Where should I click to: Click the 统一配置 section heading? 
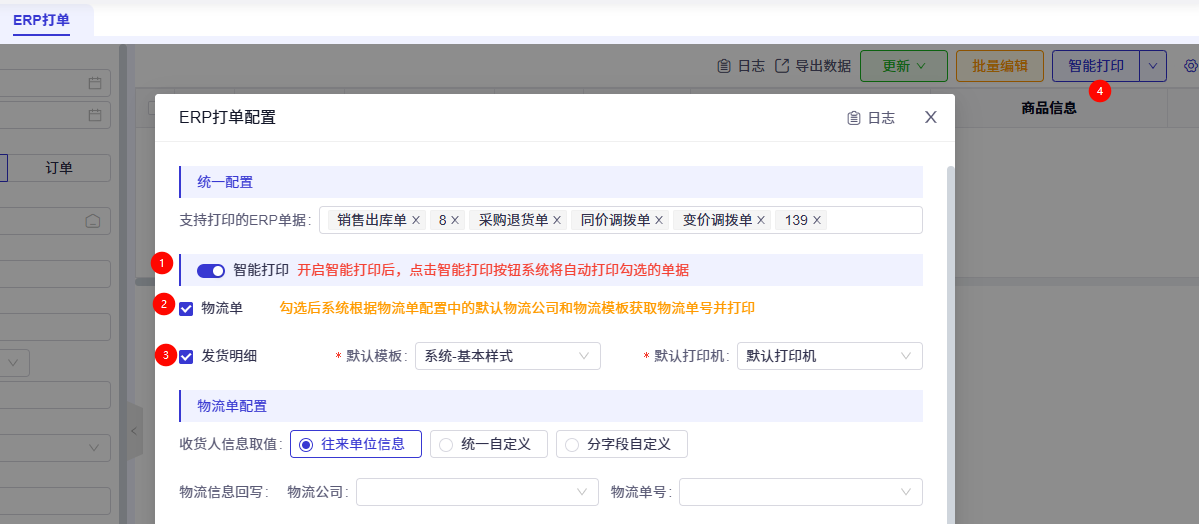[225, 182]
